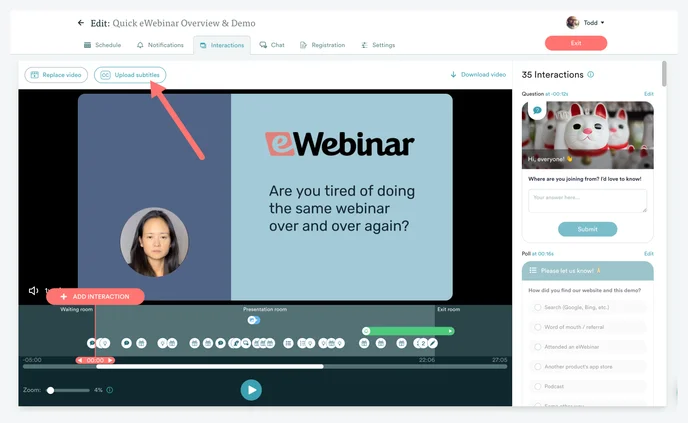The image size is (688, 423).
Task: Select the Search (Google, Bing, etc.) poll option
Action: [x=537, y=307]
